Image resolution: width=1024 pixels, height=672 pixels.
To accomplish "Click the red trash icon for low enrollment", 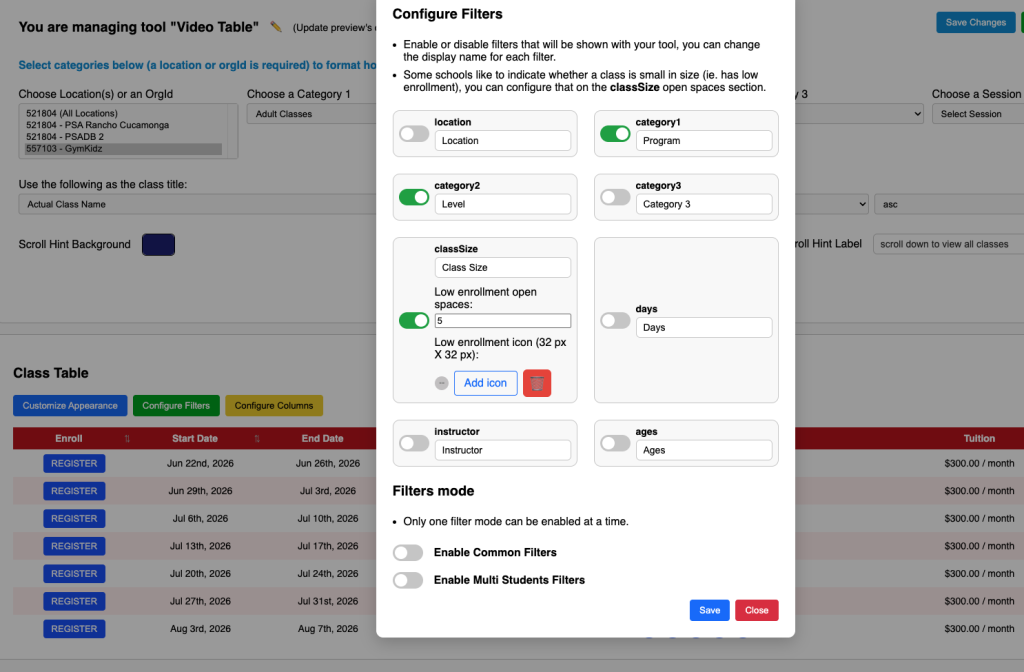I will pyautogui.click(x=537, y=383).
